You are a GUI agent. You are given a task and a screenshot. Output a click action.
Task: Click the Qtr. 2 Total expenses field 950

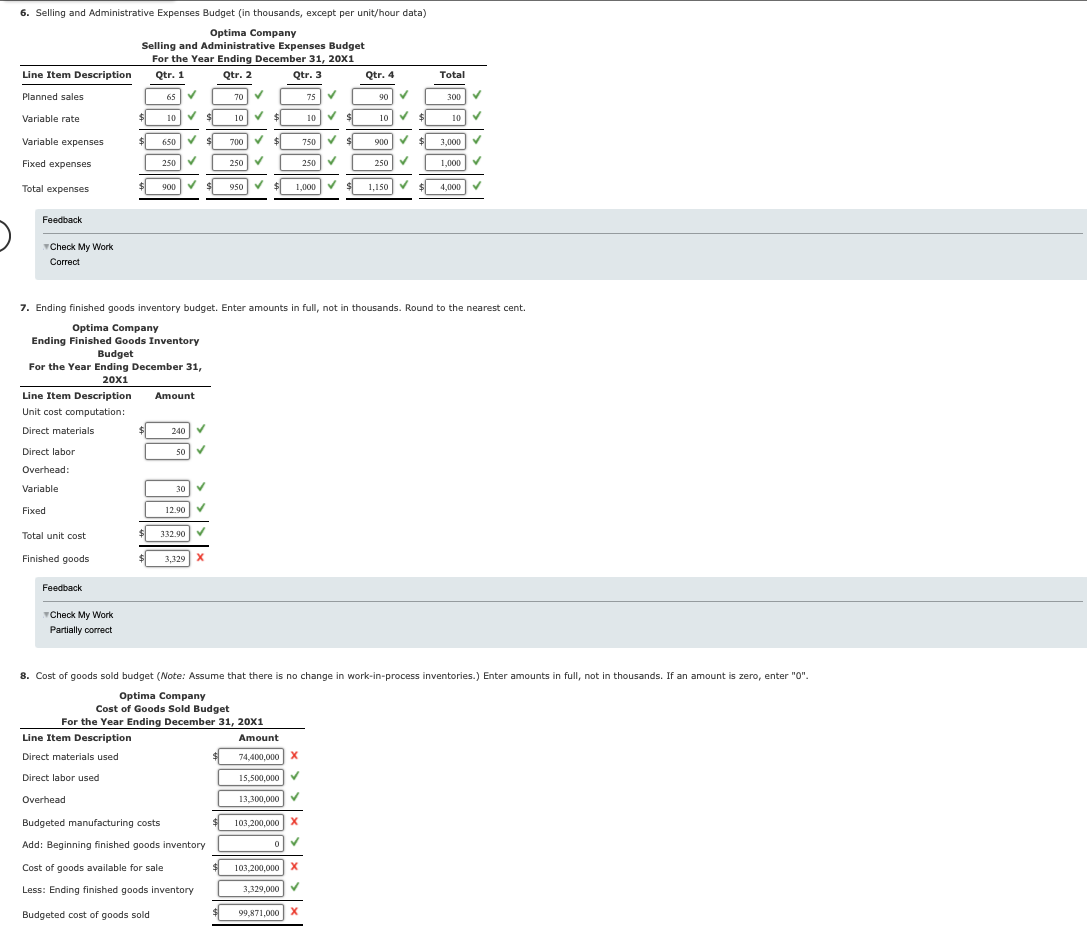click(x=230, y=186)
